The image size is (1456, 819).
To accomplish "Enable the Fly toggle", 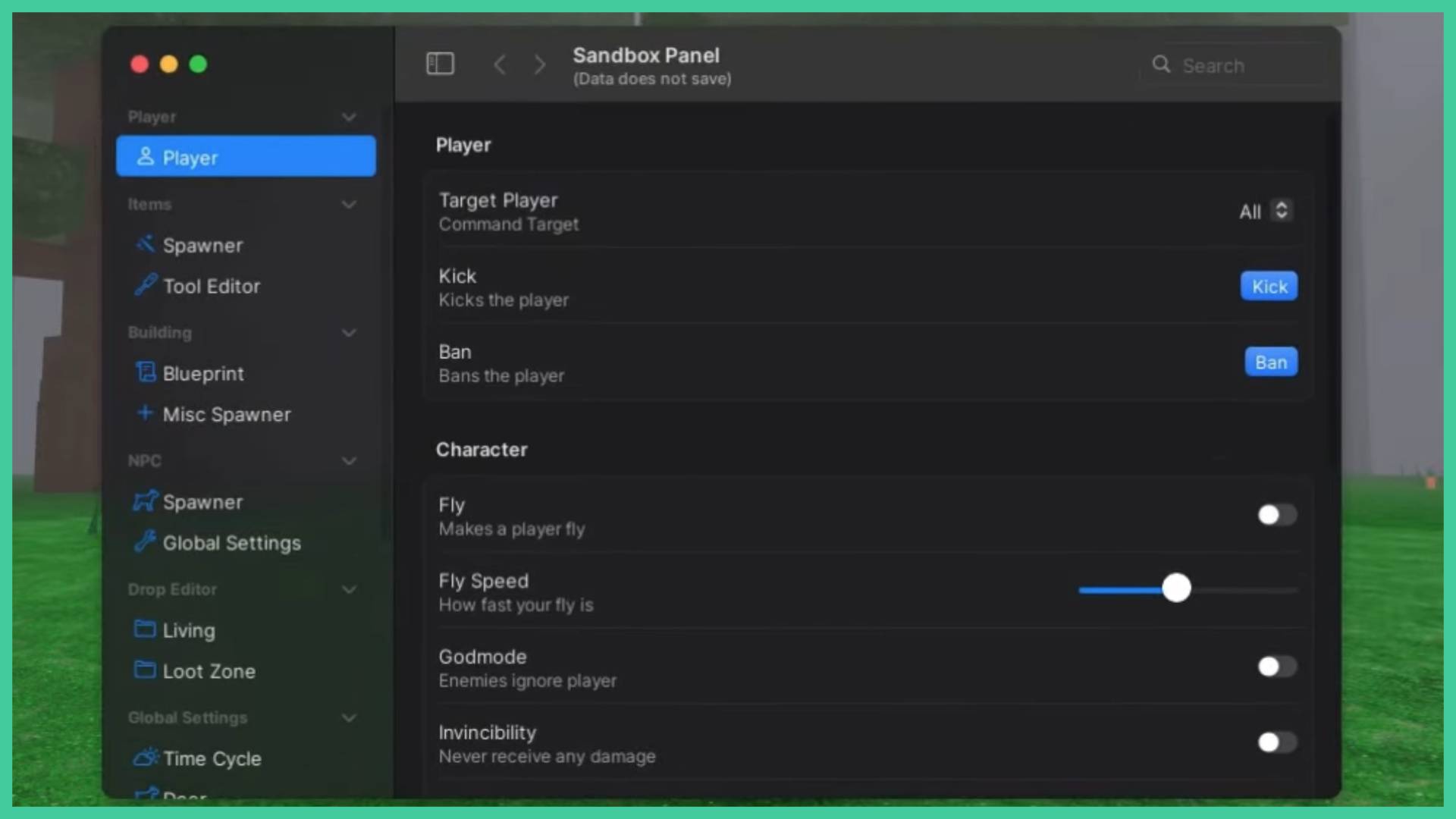I will (1276, 515).
